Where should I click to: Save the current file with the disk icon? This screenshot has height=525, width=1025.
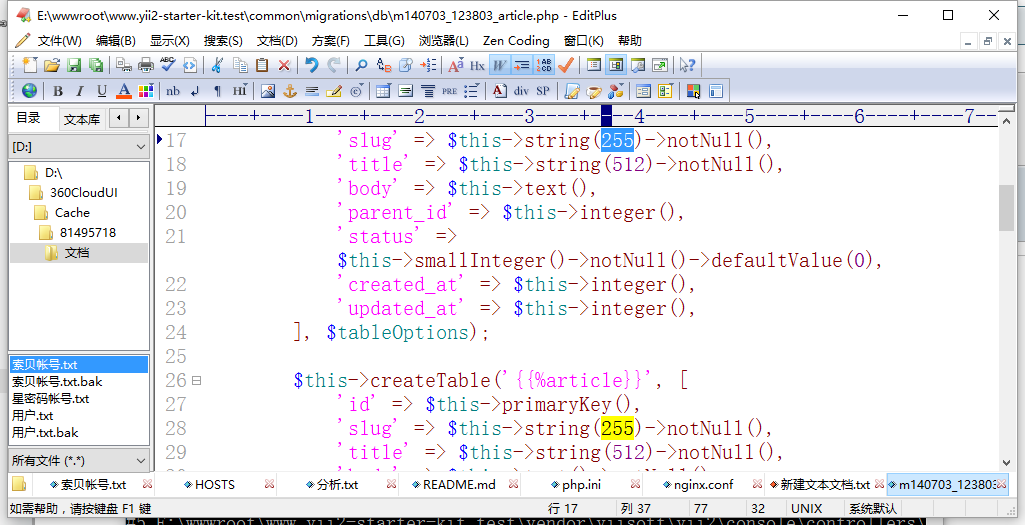tap(74, 65)
